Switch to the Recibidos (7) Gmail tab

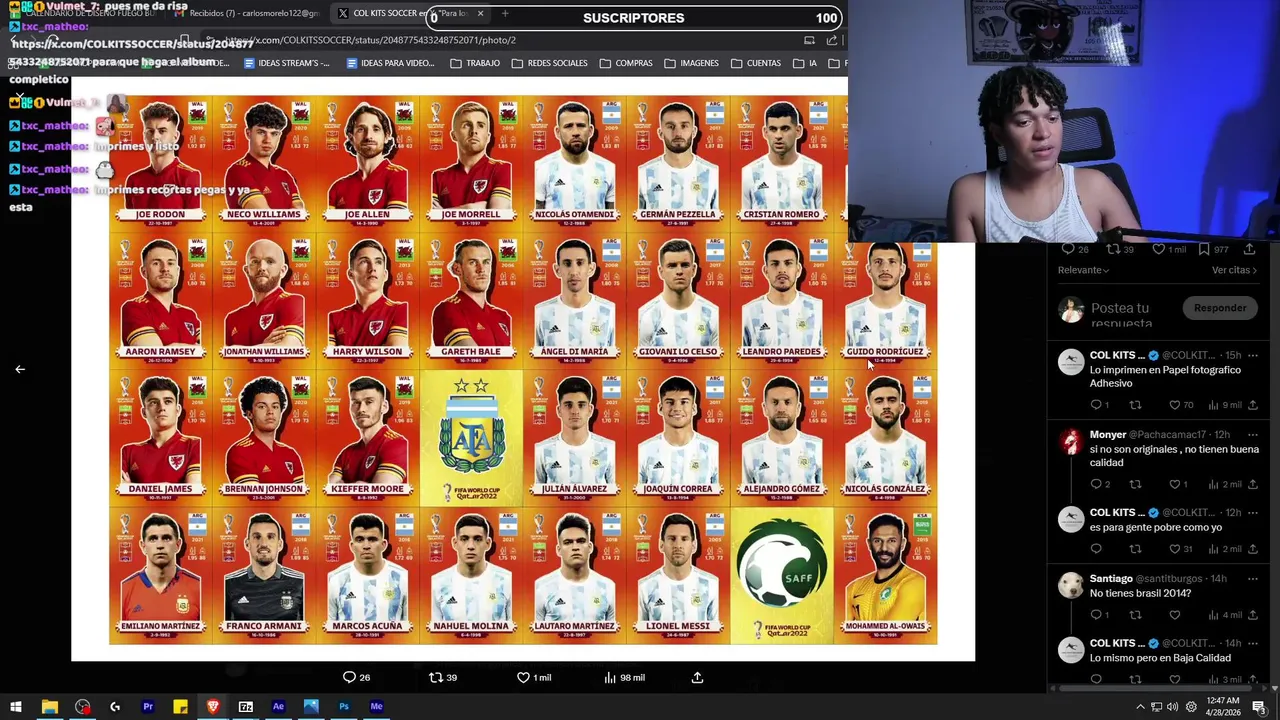[x=250, y=14]
